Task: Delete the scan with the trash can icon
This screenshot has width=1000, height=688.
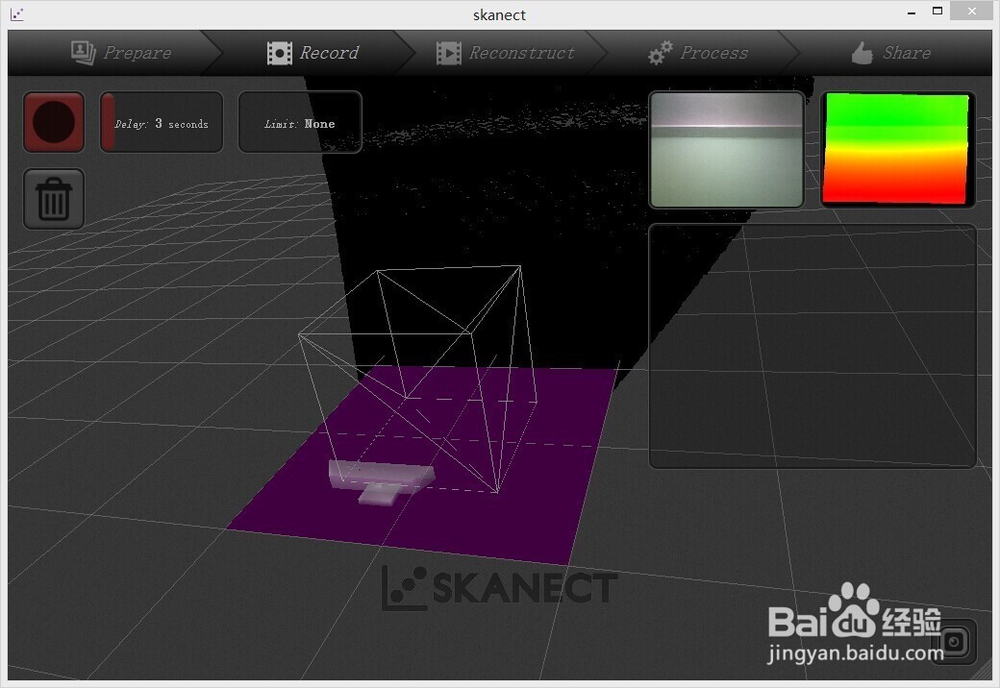Action: (x=54, y=199)
